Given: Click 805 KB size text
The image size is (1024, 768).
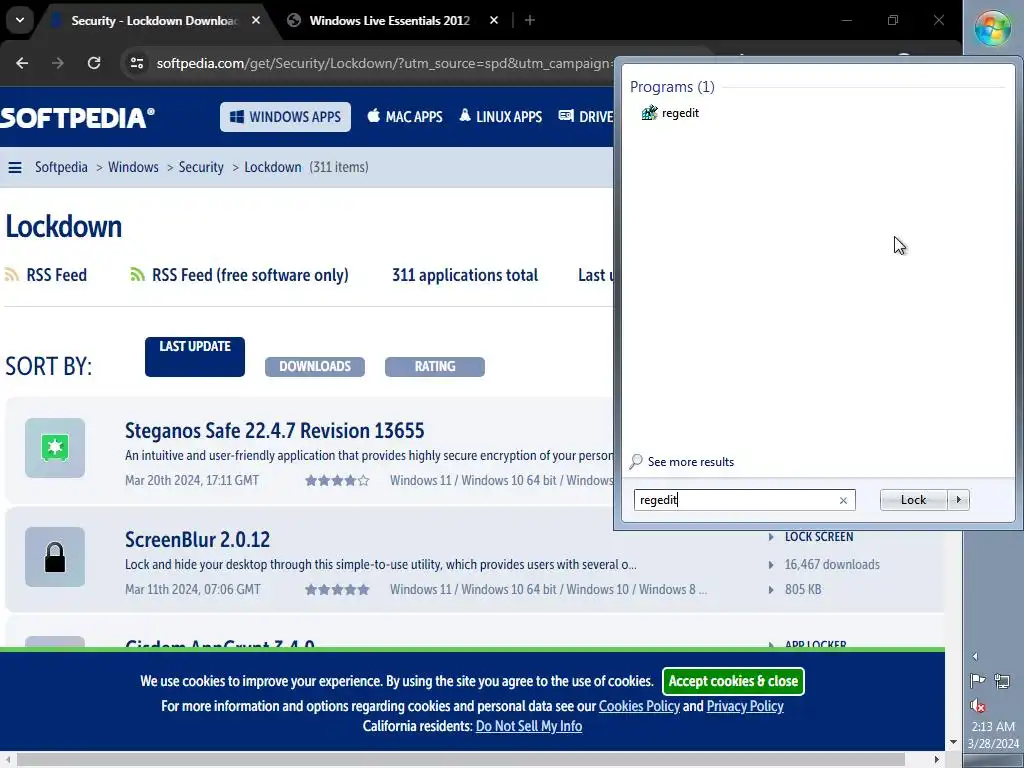Looking at the screenshot, I should (803, 589).
